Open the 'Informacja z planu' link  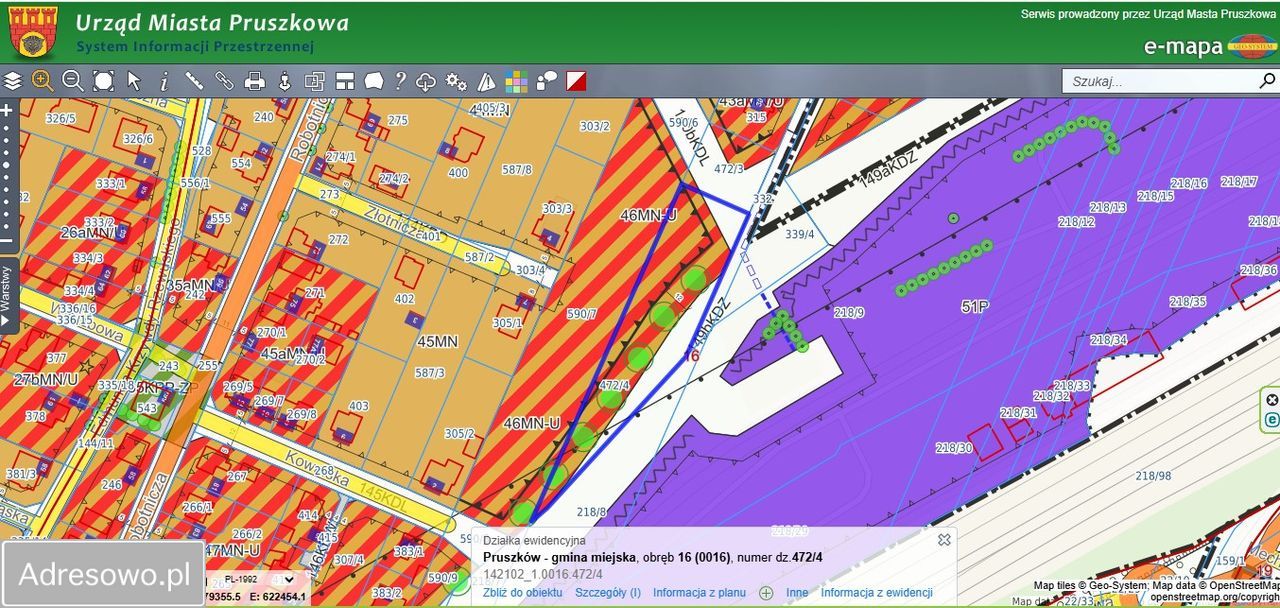click(700, 592)
